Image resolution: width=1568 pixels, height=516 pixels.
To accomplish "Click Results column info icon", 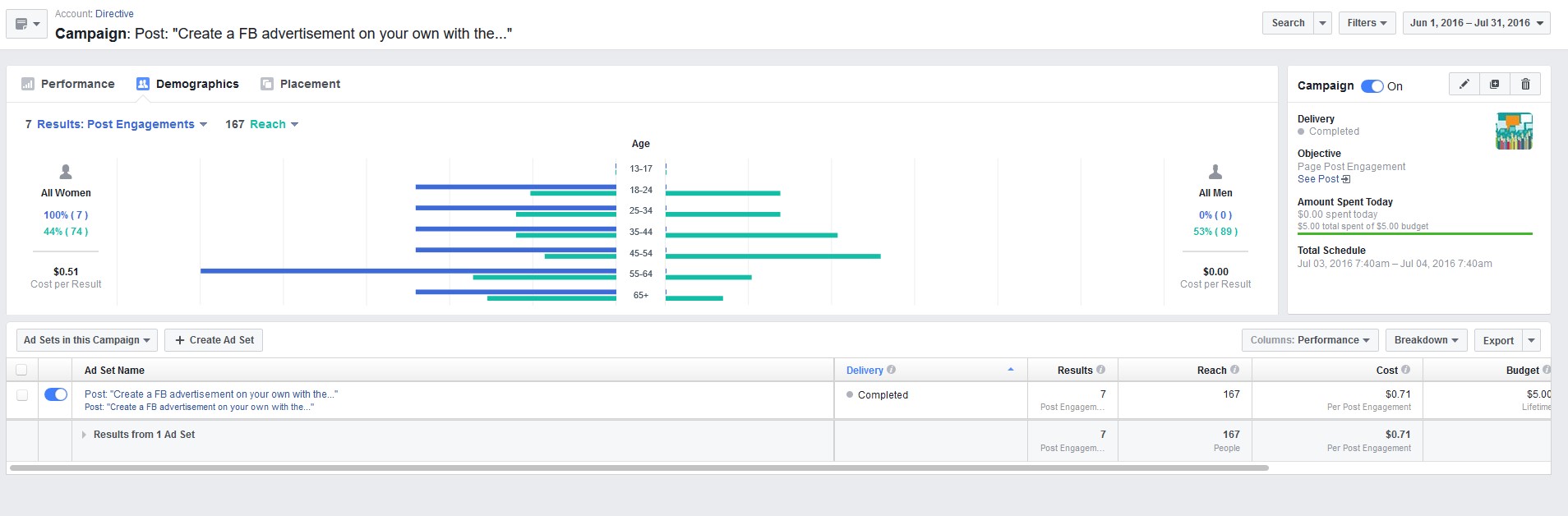I will coord(1101,370).
